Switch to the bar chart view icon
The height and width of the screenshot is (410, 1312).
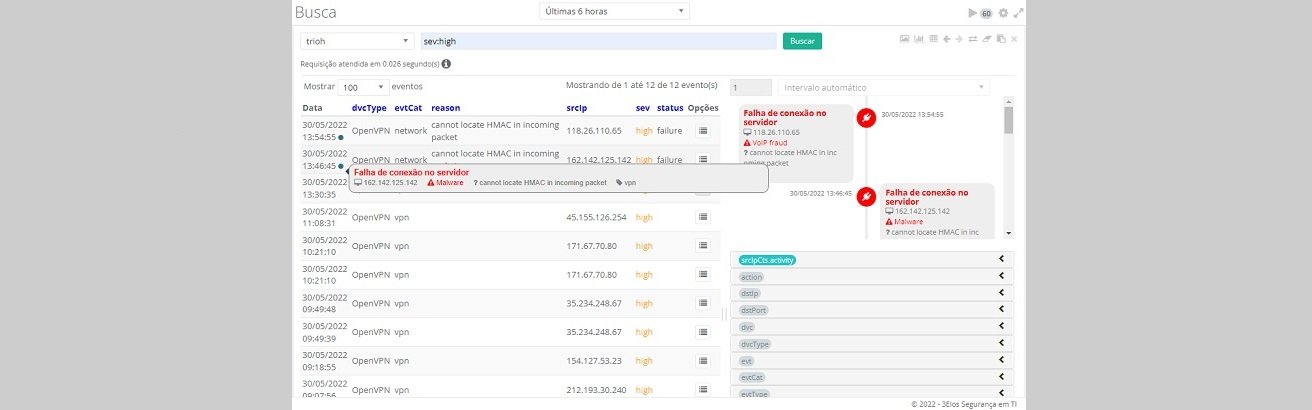(x=918, y=39)
